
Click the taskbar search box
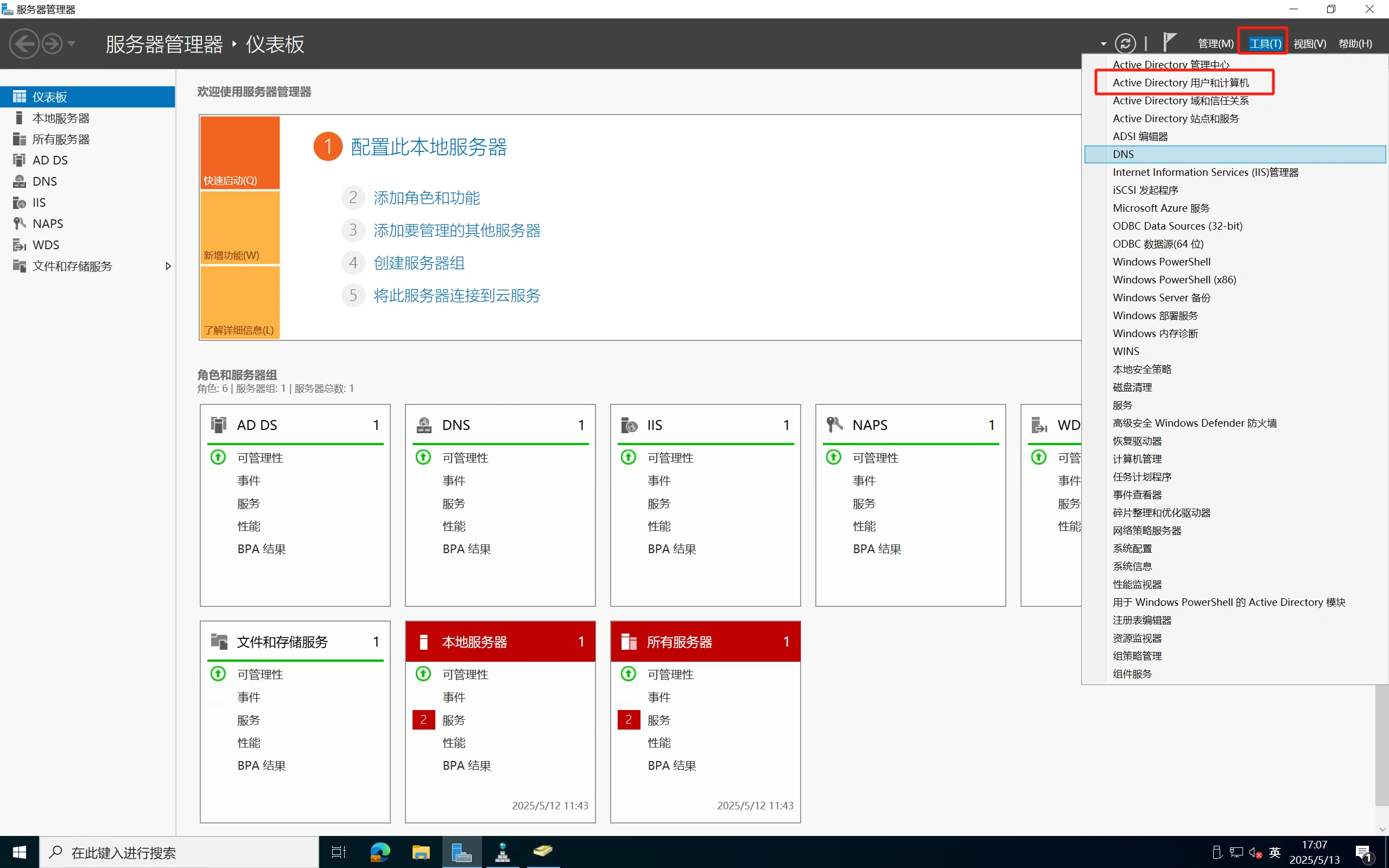pyautogui.click(x=179, y=852)
